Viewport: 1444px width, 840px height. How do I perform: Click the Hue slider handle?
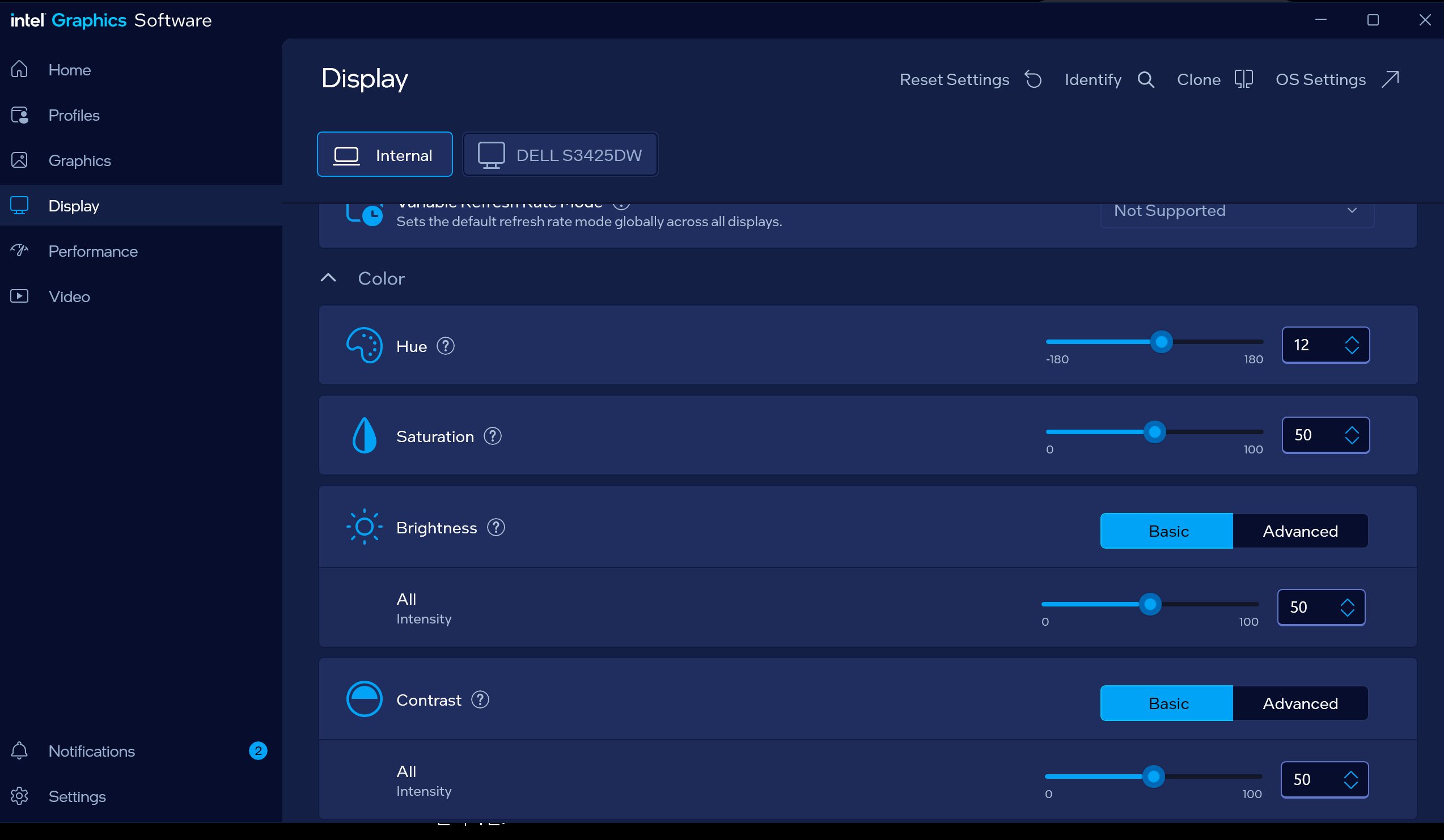pyautogui.click(x=1162, y=342)
